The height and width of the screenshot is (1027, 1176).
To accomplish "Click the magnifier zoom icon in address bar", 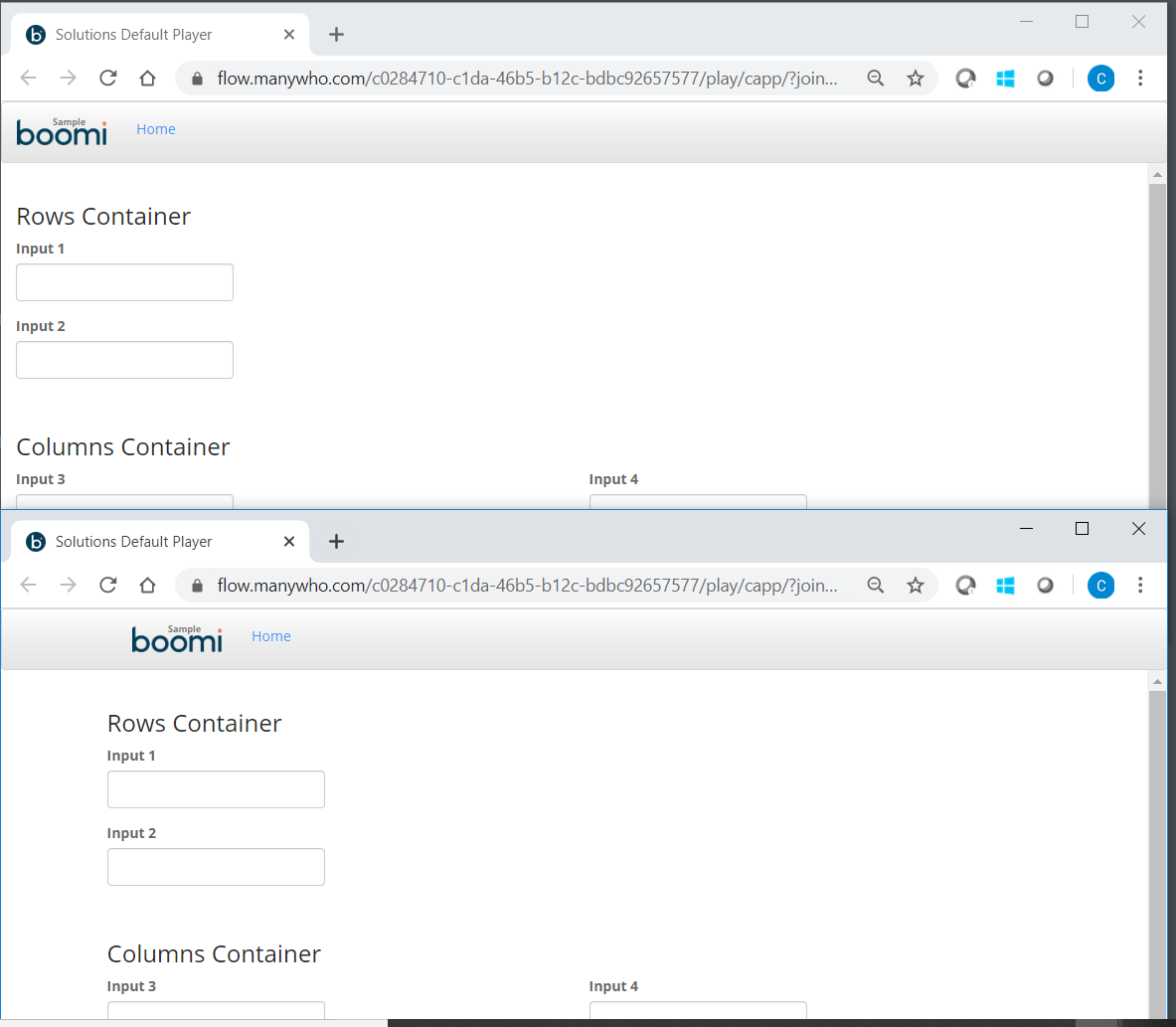I will tap(875, 585).
